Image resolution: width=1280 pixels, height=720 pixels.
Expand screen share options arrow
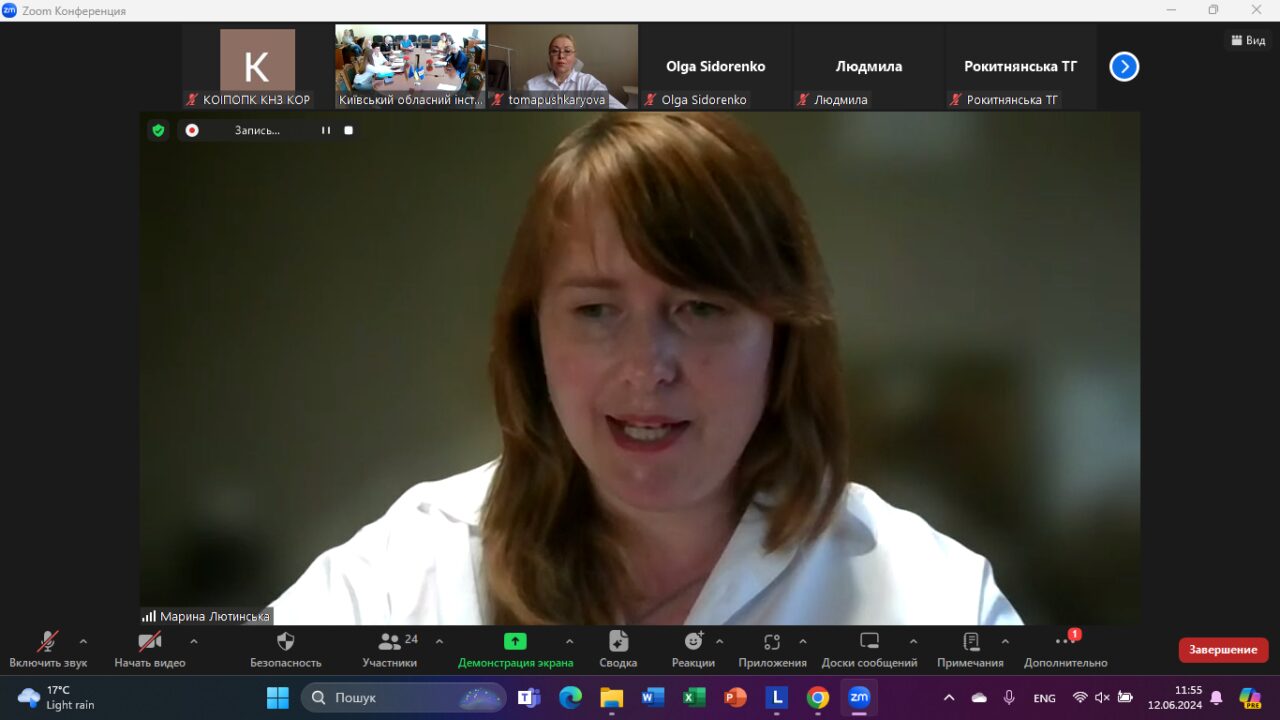coord(570,641)
